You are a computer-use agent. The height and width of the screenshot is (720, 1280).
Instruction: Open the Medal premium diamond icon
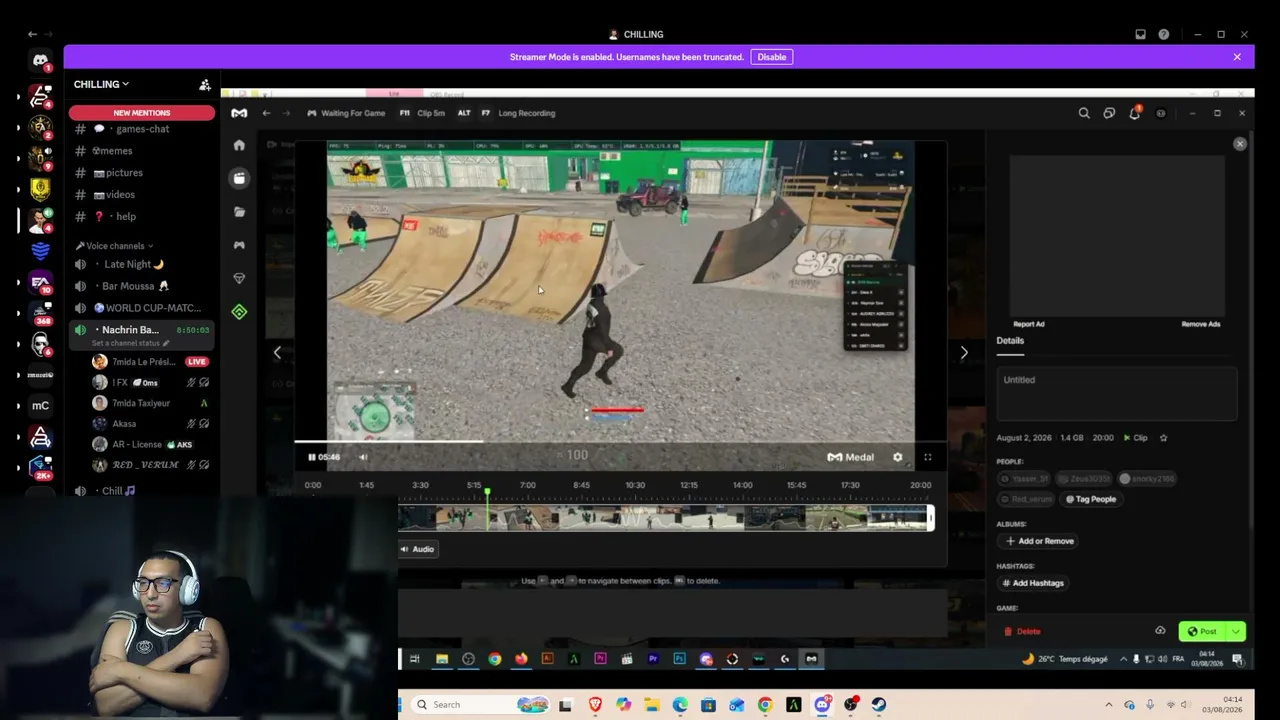(x=239, y=279)
